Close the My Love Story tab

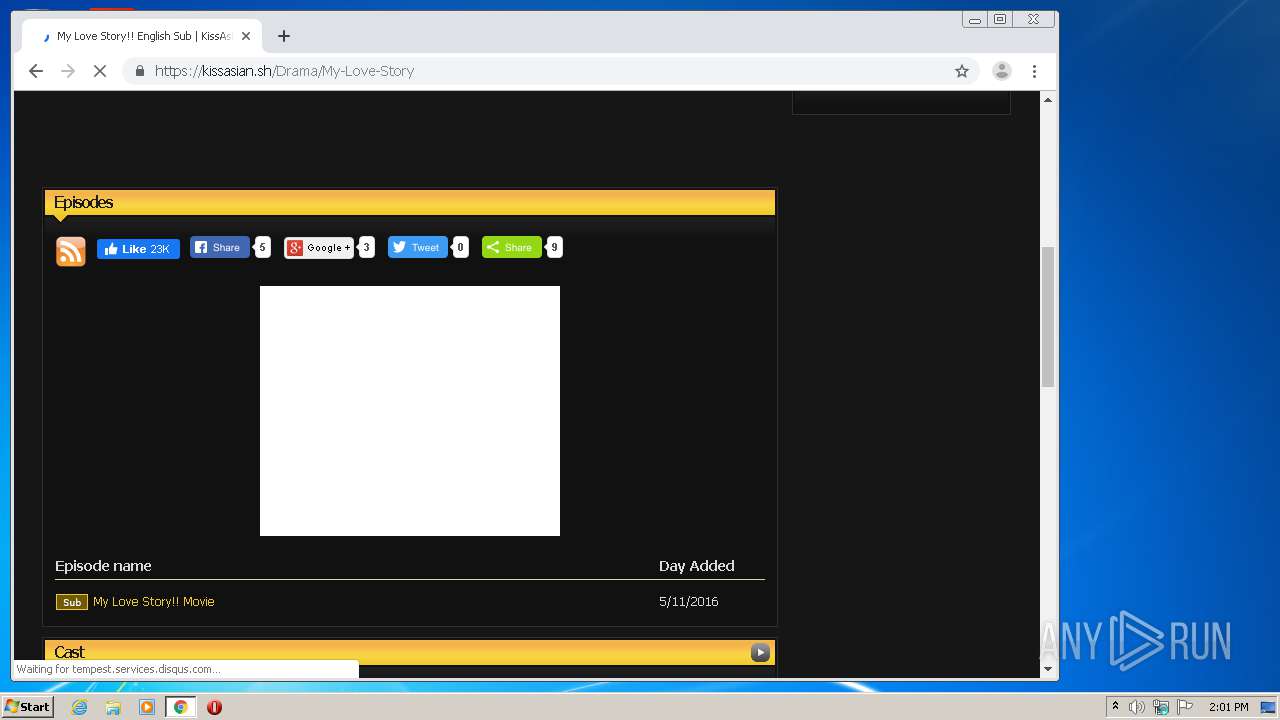pyautogui.click(x=246, y=36)
